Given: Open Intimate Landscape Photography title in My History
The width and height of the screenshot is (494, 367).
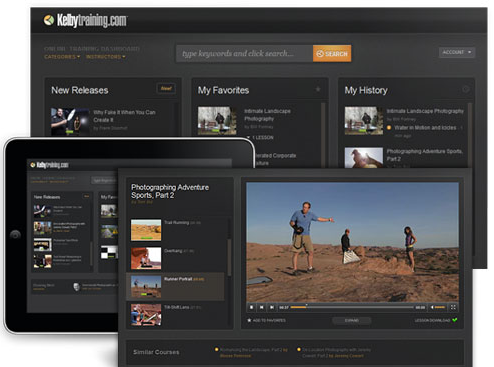Looking at the screenshot, I should (425, 111).
